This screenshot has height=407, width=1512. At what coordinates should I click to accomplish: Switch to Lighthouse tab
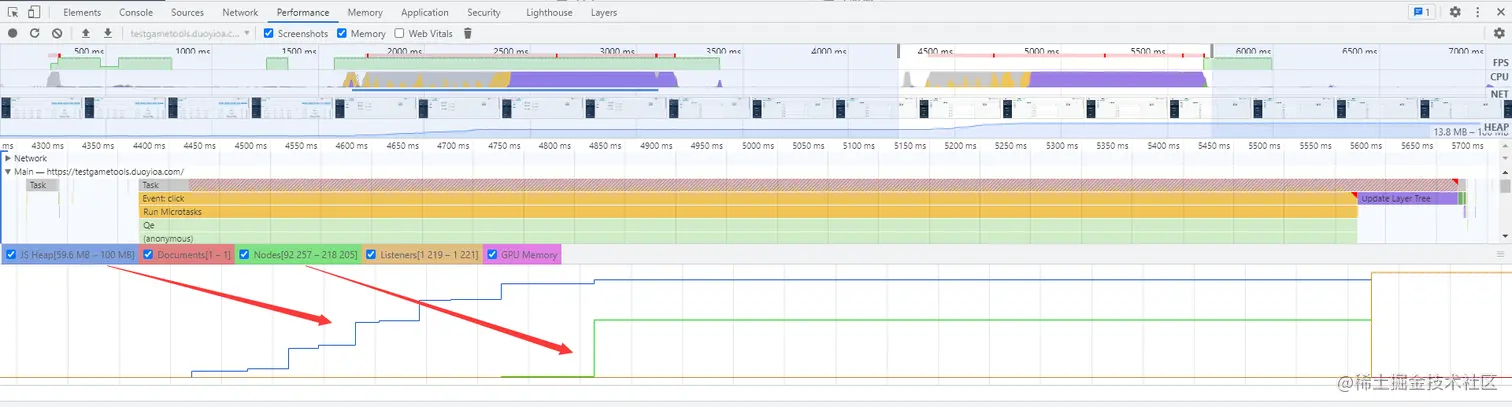tap(551, 12)
